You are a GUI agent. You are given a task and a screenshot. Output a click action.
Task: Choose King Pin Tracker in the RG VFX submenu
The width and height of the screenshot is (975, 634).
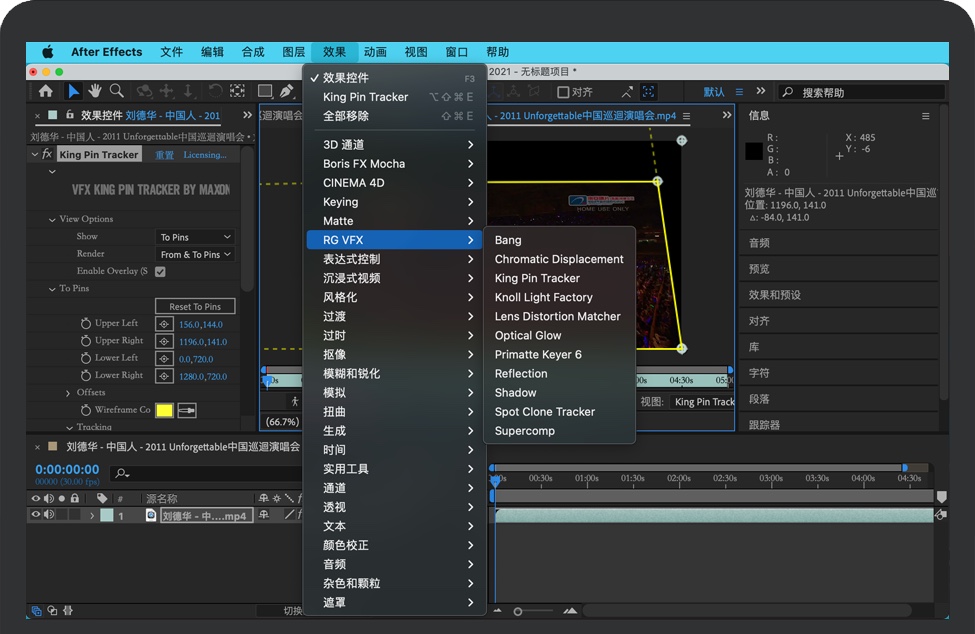(x=560, y=278)
